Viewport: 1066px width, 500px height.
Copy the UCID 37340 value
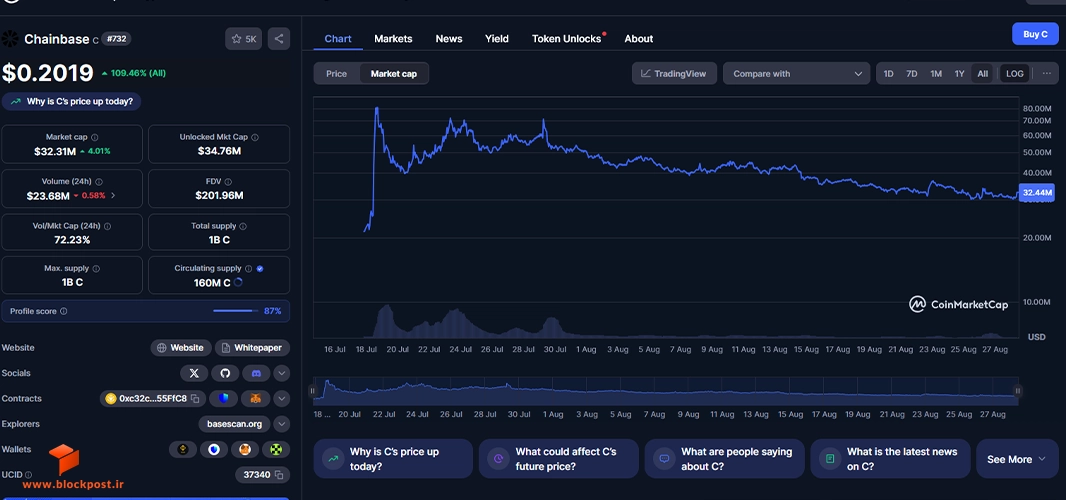click(x=279, y=474)
